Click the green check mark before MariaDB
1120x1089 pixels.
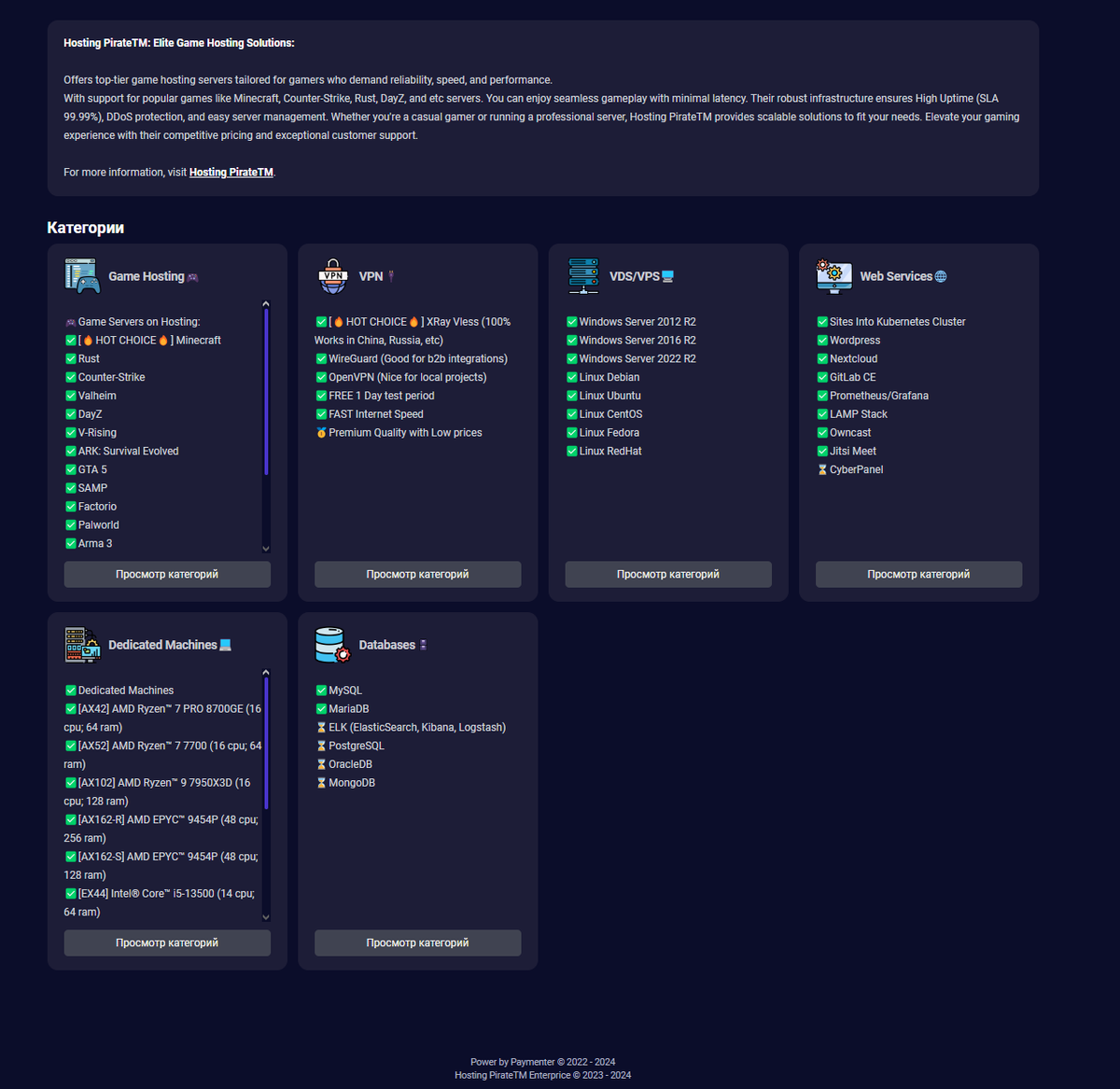pos(321,709)
